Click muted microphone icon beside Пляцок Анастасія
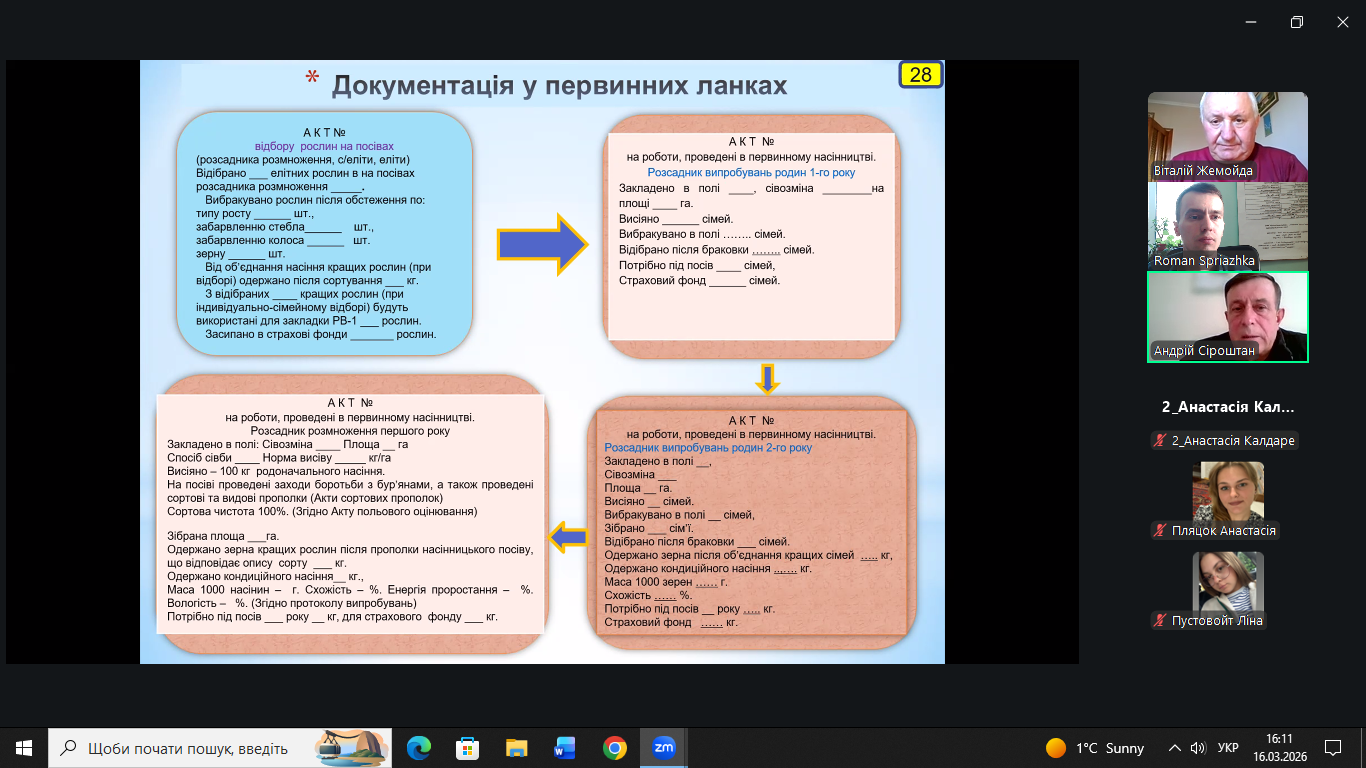The width and height of the screenshot is (1366, 768). 1160,531
